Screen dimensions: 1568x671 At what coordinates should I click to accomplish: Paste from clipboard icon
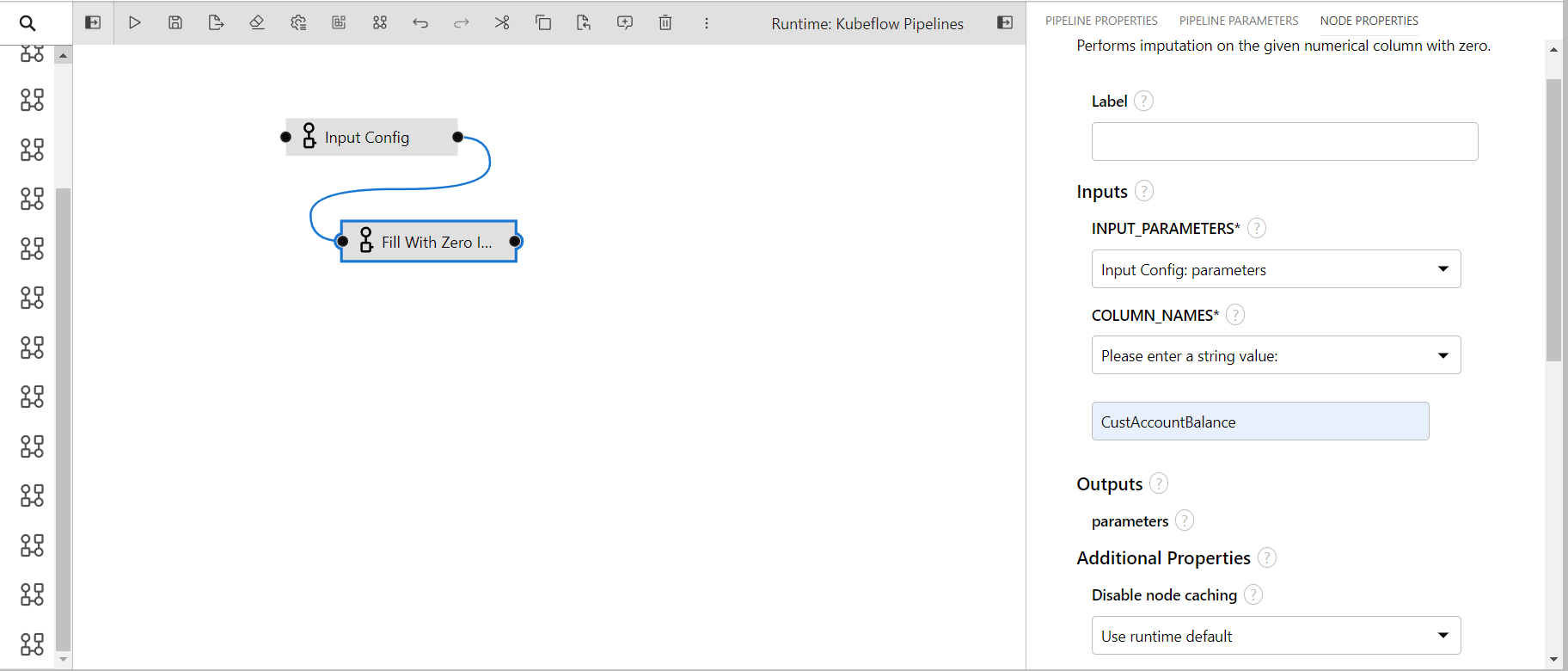point(584,23)
